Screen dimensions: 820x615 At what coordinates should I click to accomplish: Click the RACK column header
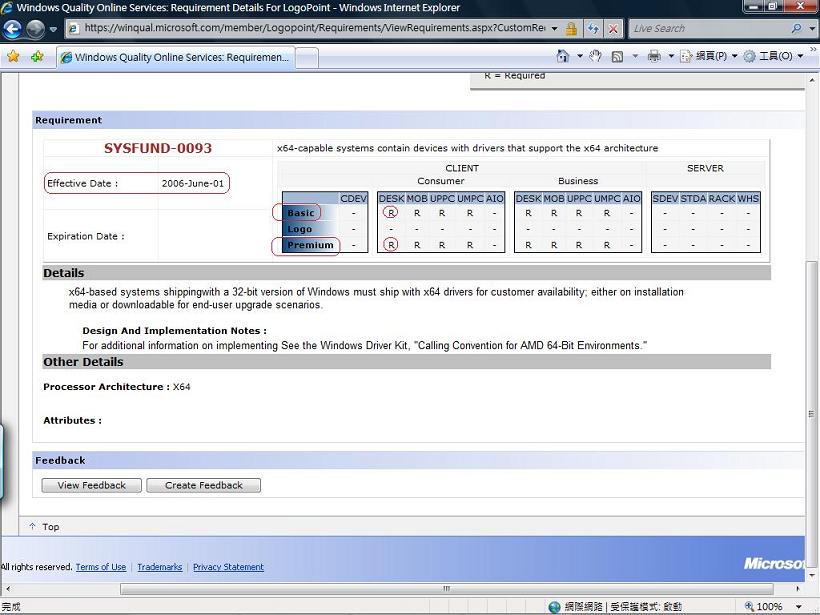click(722, 198)
